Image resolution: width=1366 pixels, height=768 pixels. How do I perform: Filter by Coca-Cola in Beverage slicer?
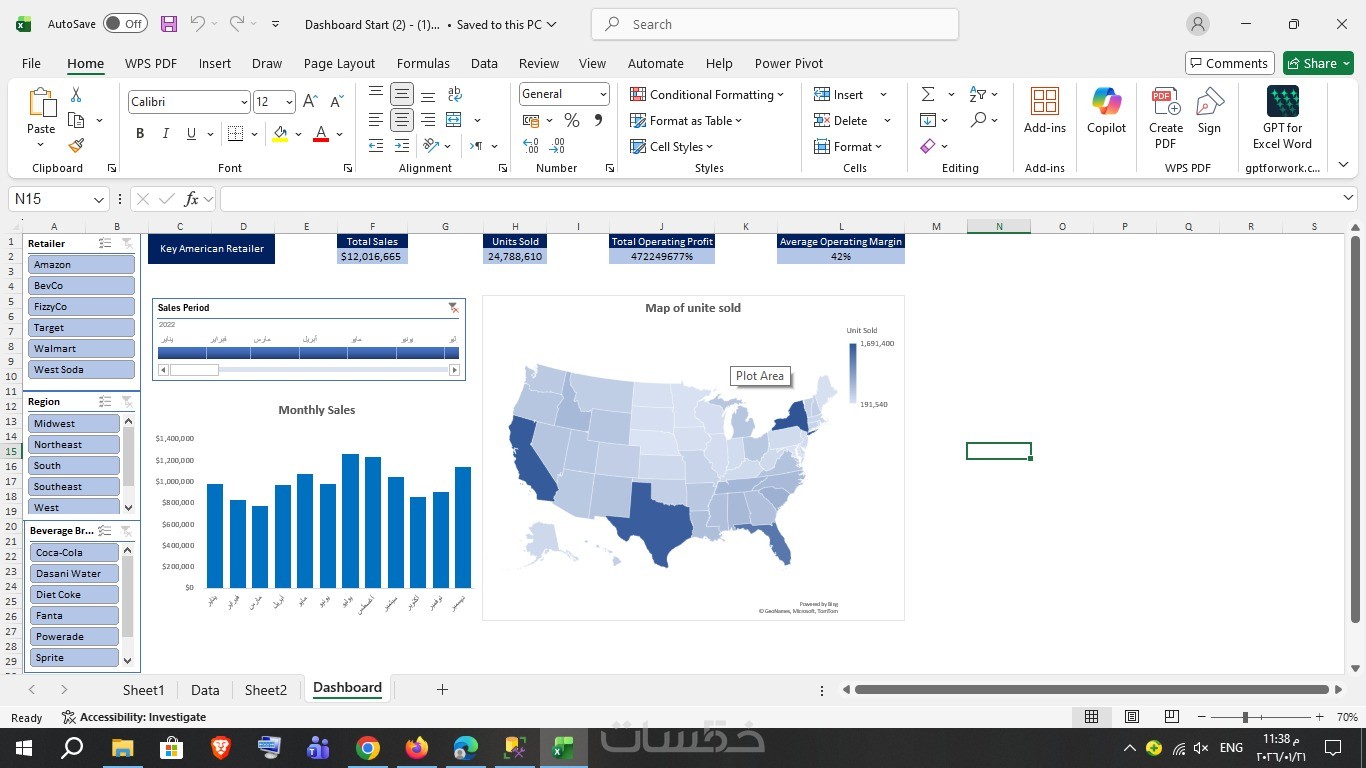point(74,553)
